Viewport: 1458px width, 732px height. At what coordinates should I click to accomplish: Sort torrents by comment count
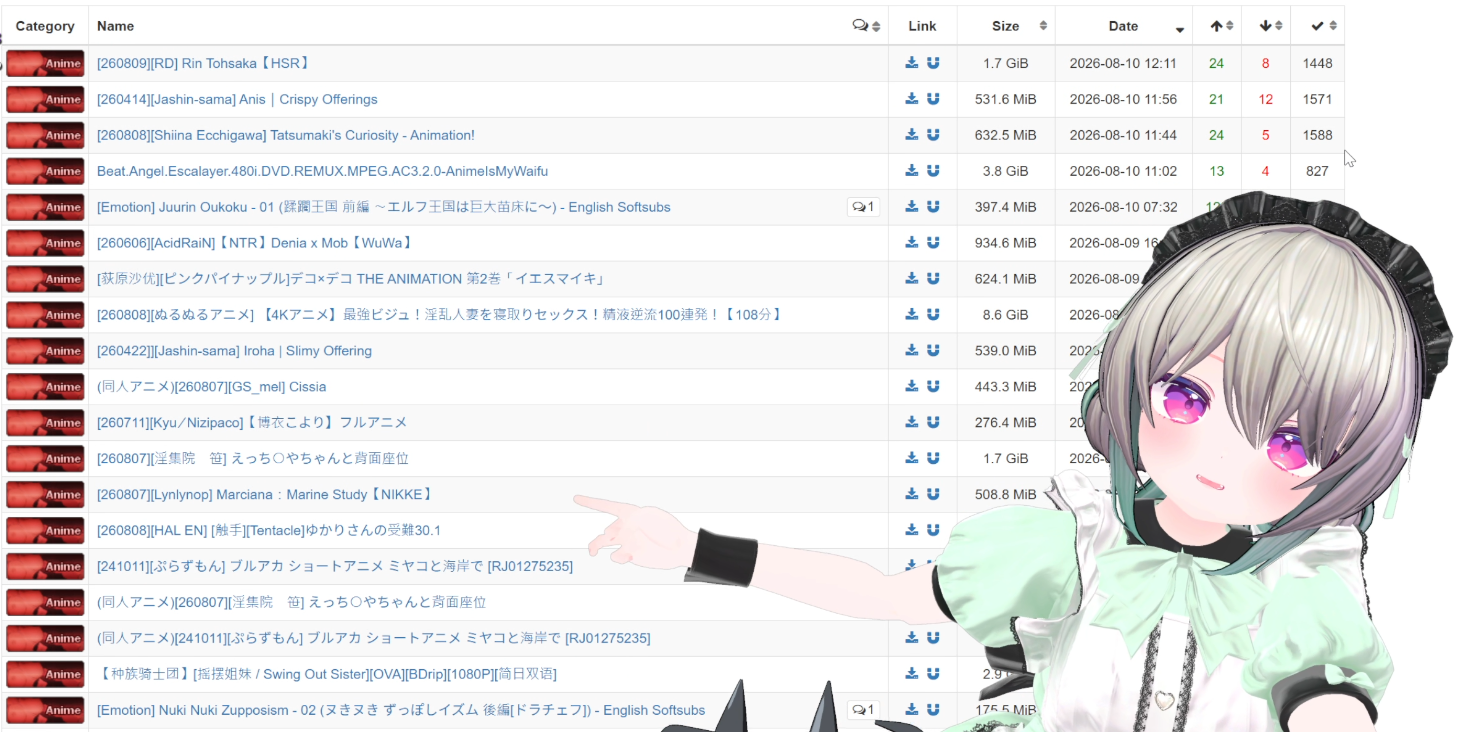pyautogui.click(x=866, y=26)
